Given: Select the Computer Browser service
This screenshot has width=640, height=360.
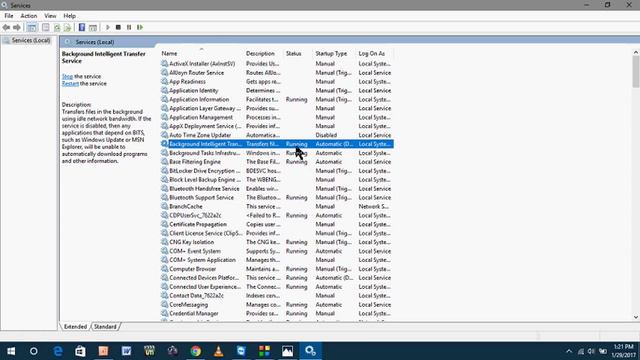Looking at the screenshot, I should click(x=277, y=269).
